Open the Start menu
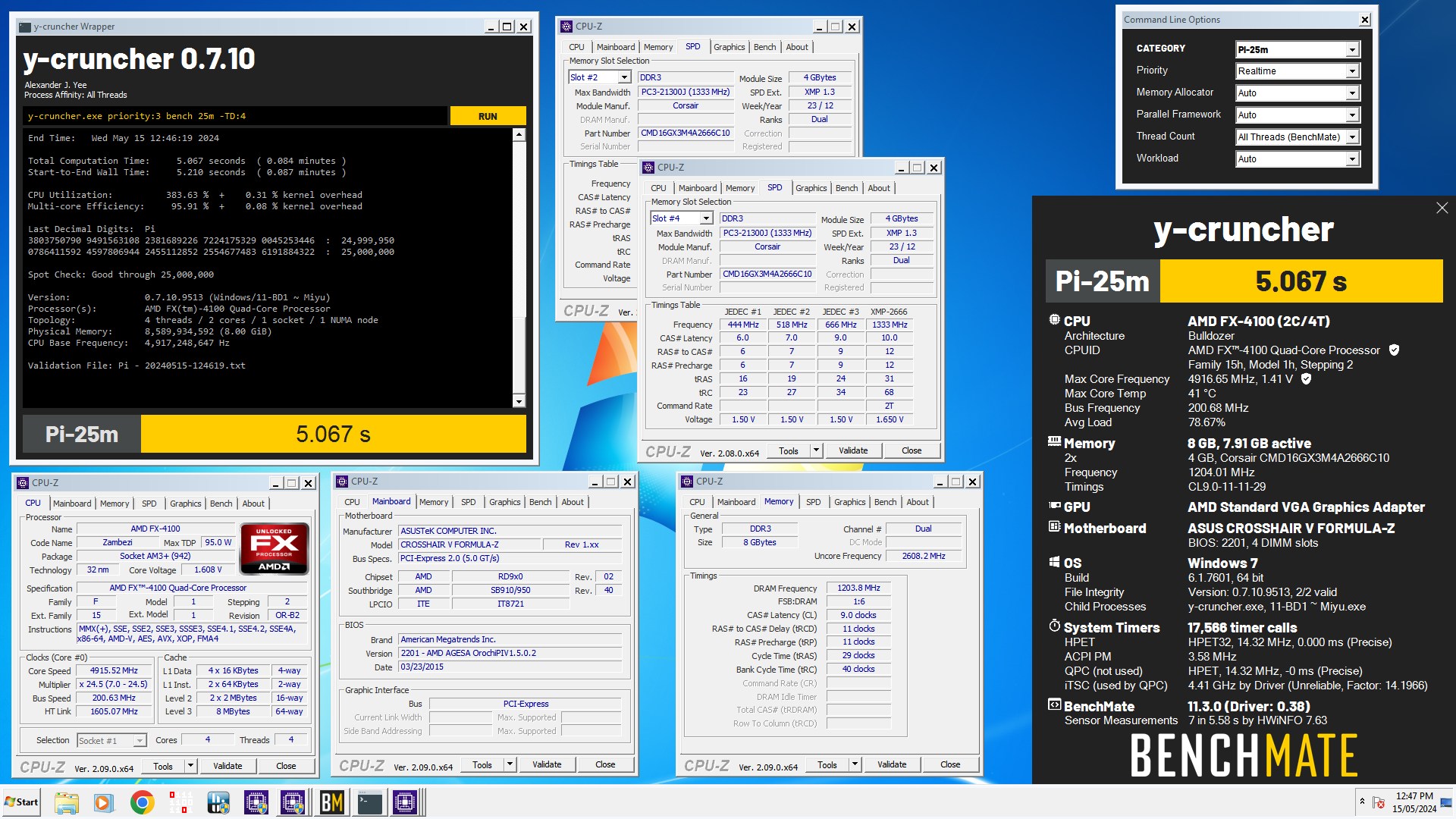The image size is (1456, 819). pyautogui.click(x=21, y=802)
